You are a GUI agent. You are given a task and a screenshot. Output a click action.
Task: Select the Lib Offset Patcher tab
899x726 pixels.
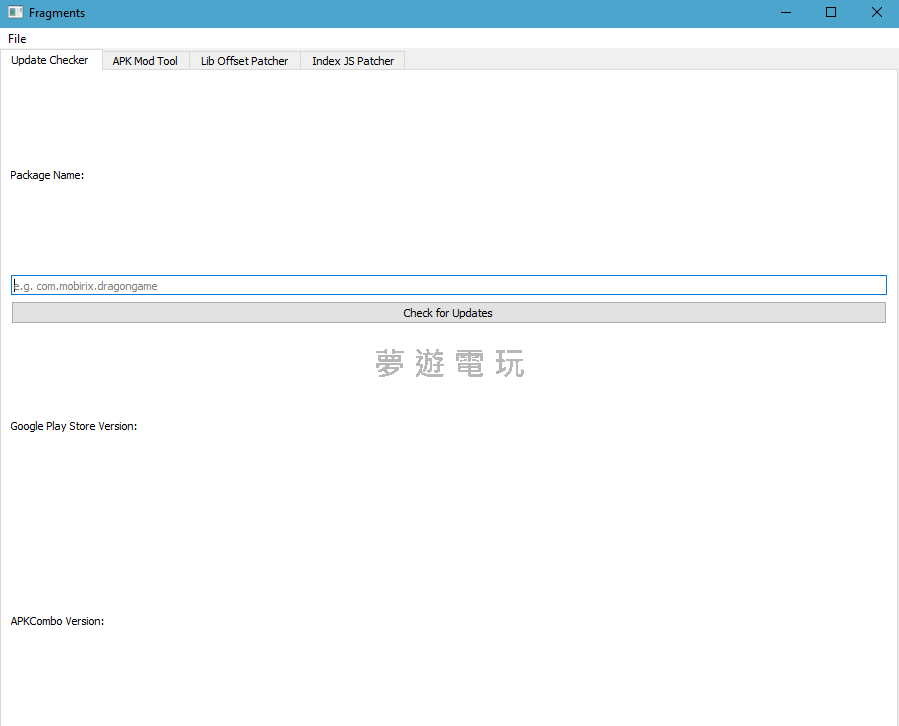(x=244, y=61)
